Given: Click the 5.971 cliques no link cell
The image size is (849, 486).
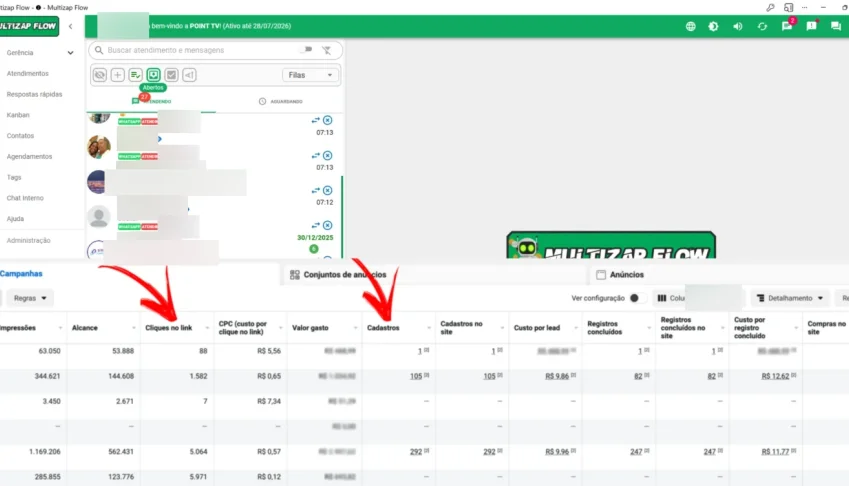Looking at the screenshot, I should tap(198, 477).
